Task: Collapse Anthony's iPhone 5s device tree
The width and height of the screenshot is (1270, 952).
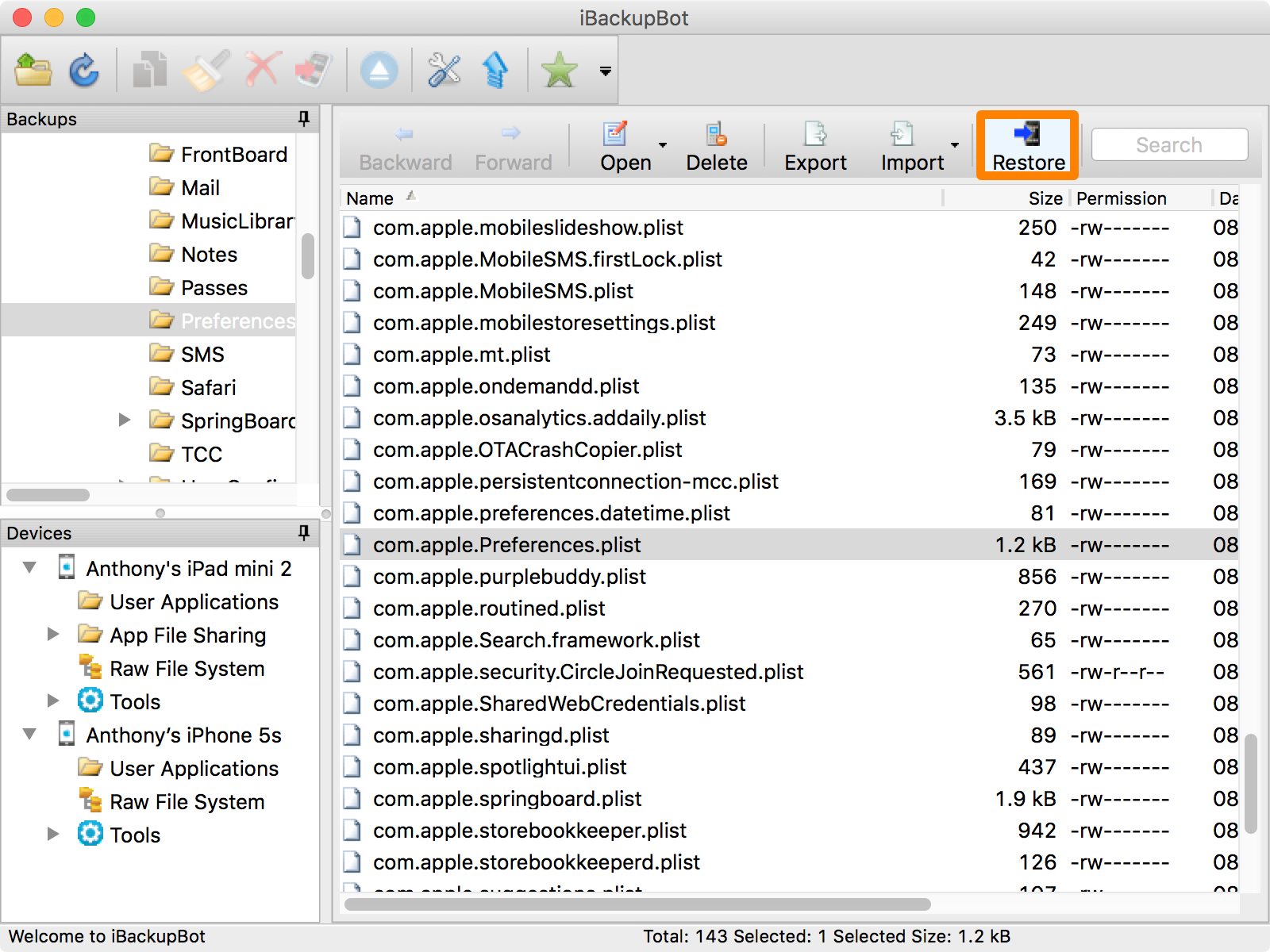Action: [x=29, y=735]
